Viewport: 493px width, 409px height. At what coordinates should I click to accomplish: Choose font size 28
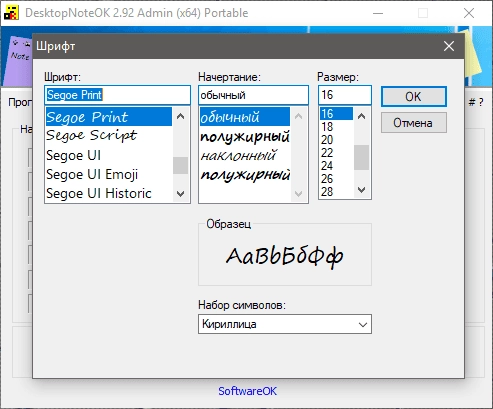336,192
